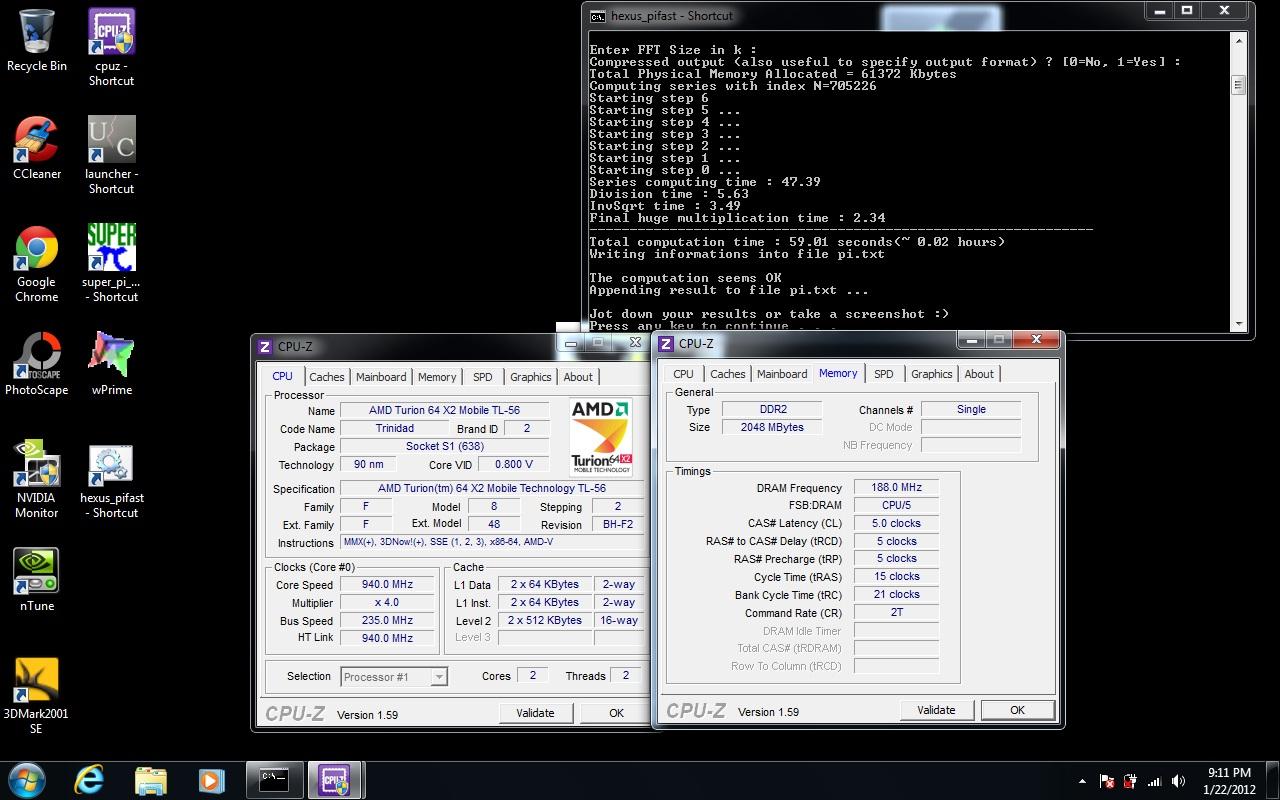Select CPU tab in left CPU-Z window
The image size is (1280, 800).
(x=283, y=376)
